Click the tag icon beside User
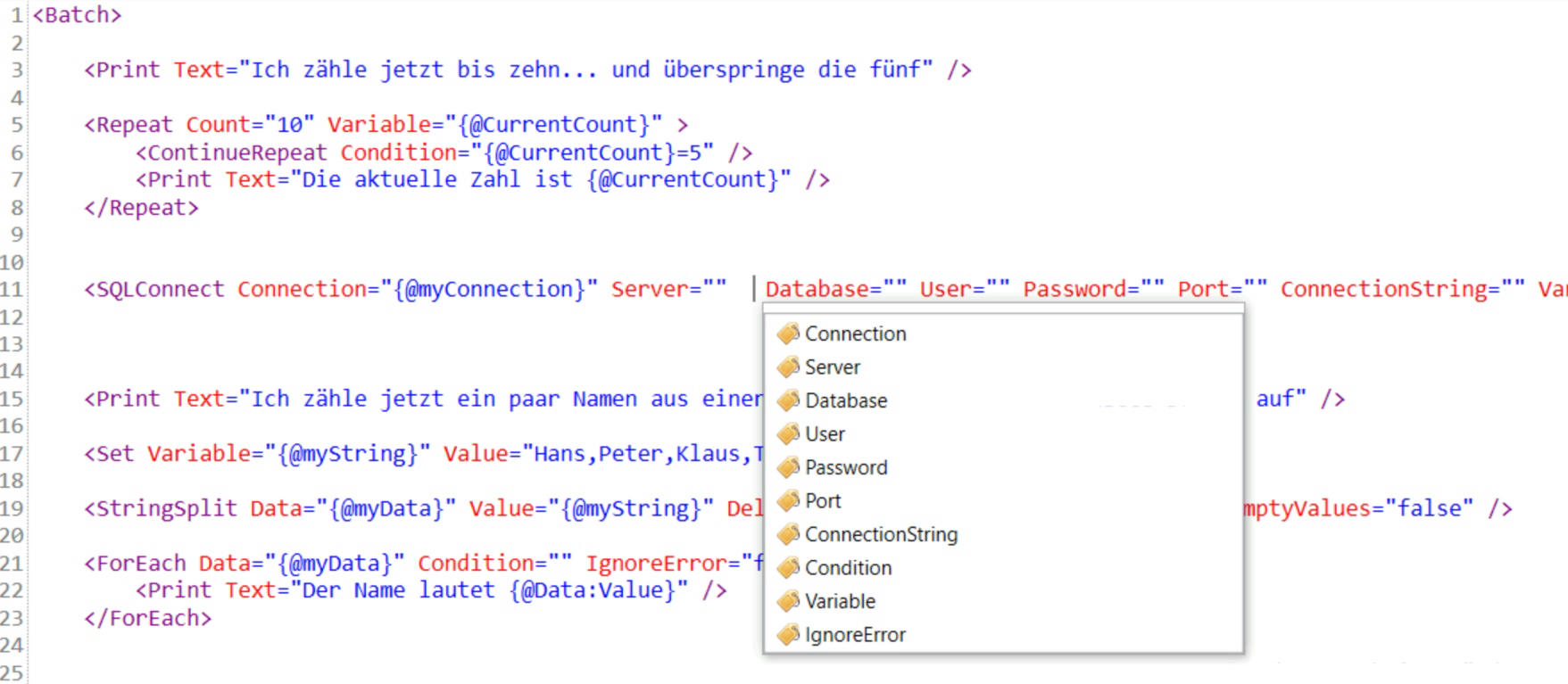The image size is (1568, 684). 788,434
